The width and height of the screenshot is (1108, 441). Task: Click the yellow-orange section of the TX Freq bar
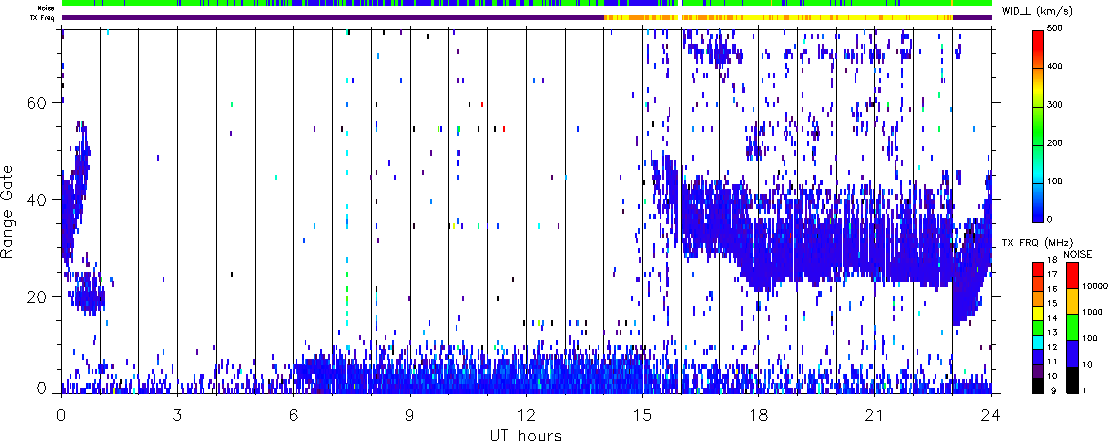[x=778, y=16]
